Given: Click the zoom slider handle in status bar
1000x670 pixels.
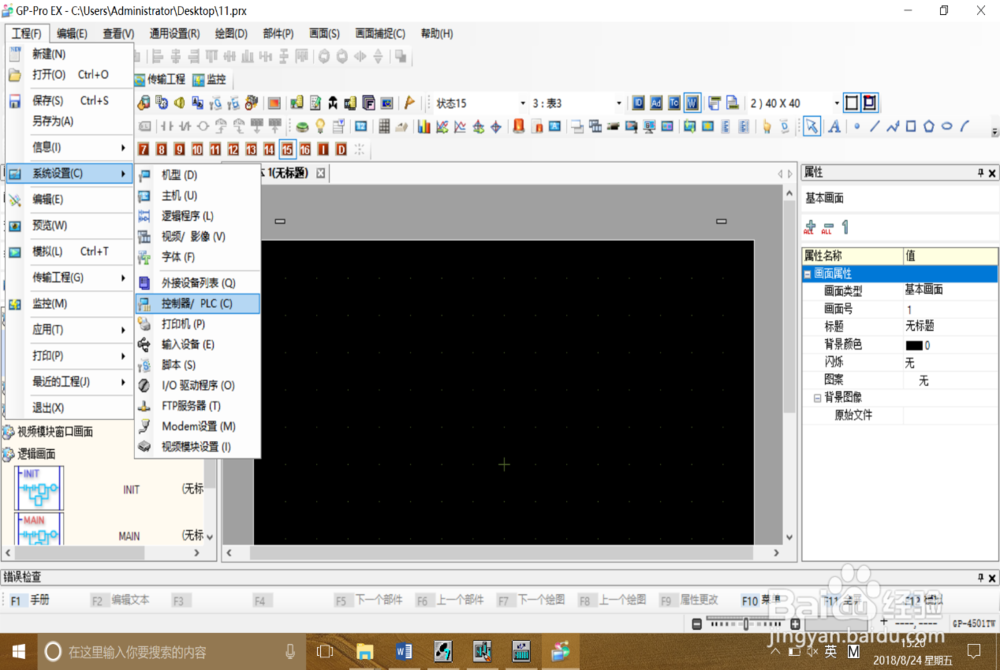Looking at the screenshot, I should pyautogui.click(x=746, y=623).
